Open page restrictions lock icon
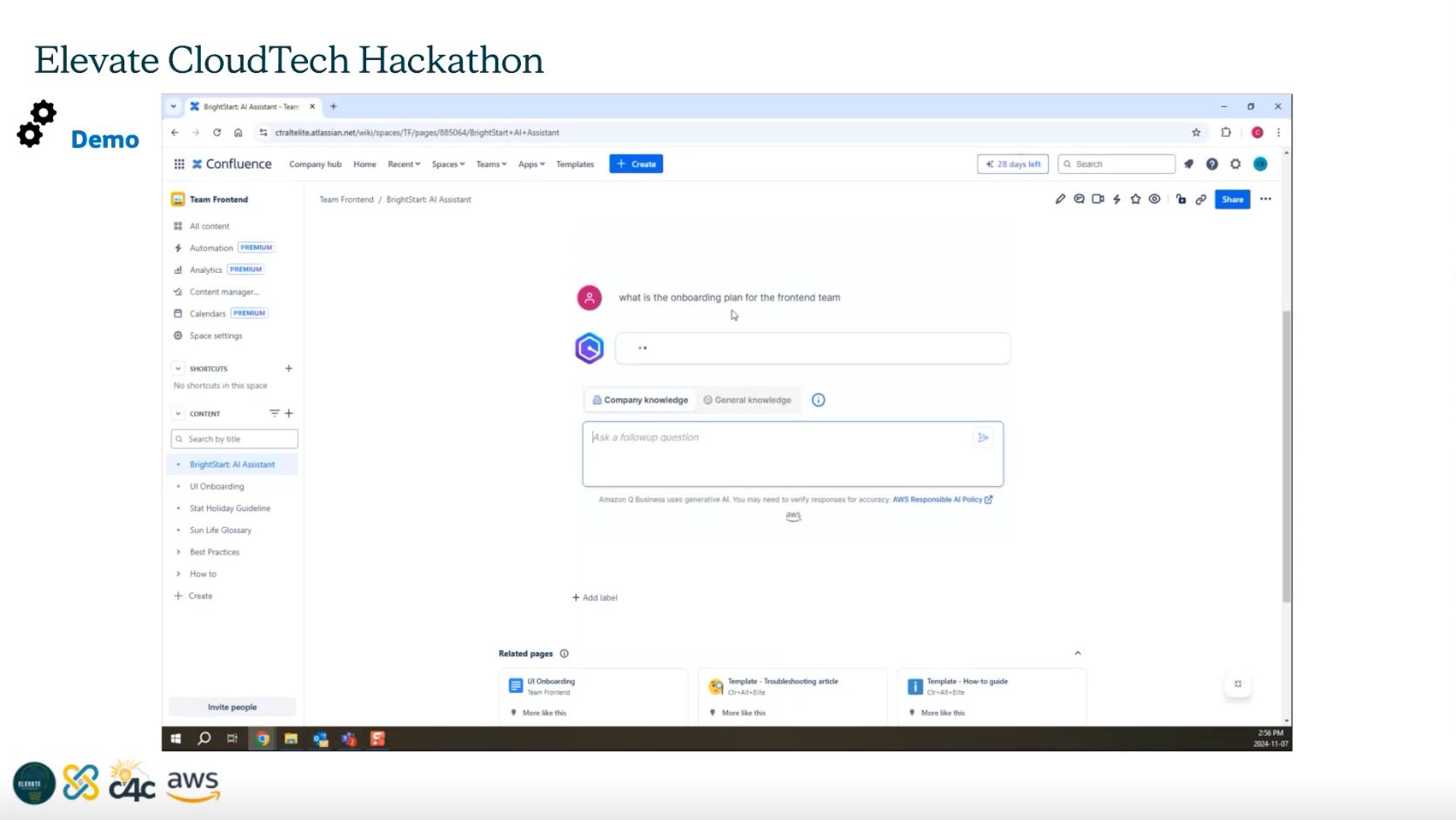This screenshot has width=1456, height=820. (x=1180, y=199)
